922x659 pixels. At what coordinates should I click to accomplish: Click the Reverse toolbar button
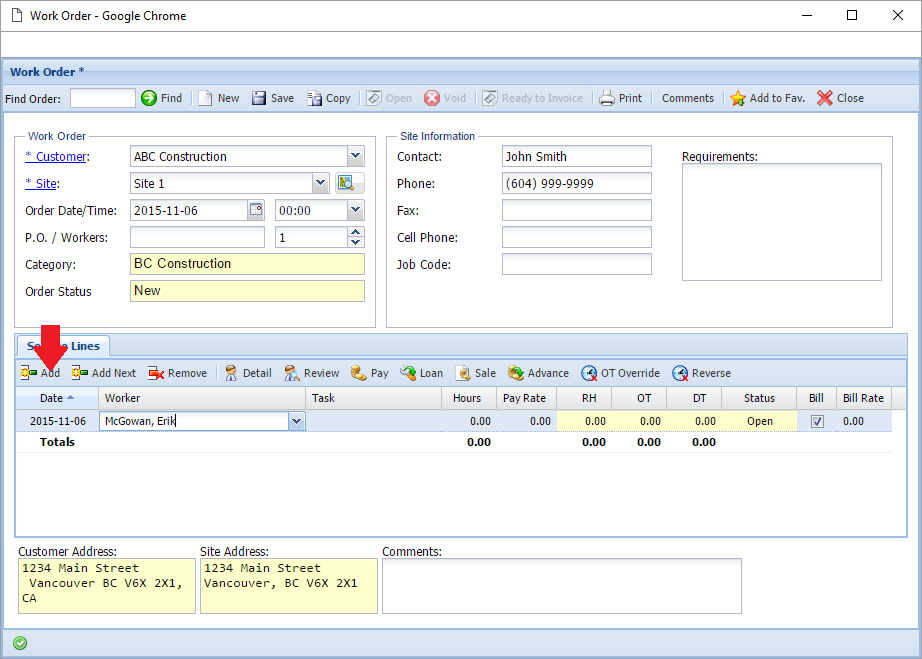(x=701, y=373)
